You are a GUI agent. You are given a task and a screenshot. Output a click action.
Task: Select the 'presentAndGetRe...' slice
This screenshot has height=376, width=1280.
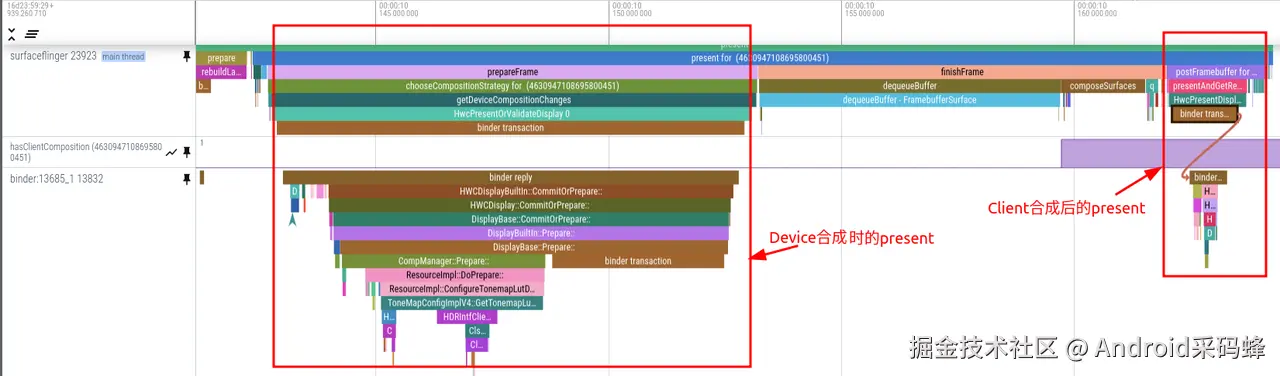tap(1207, 86)
